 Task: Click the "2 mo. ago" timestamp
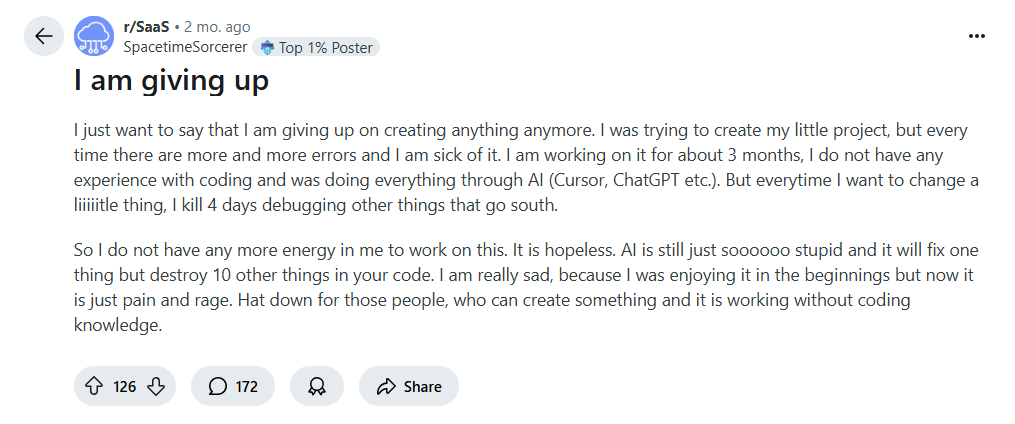pos(217,27)
